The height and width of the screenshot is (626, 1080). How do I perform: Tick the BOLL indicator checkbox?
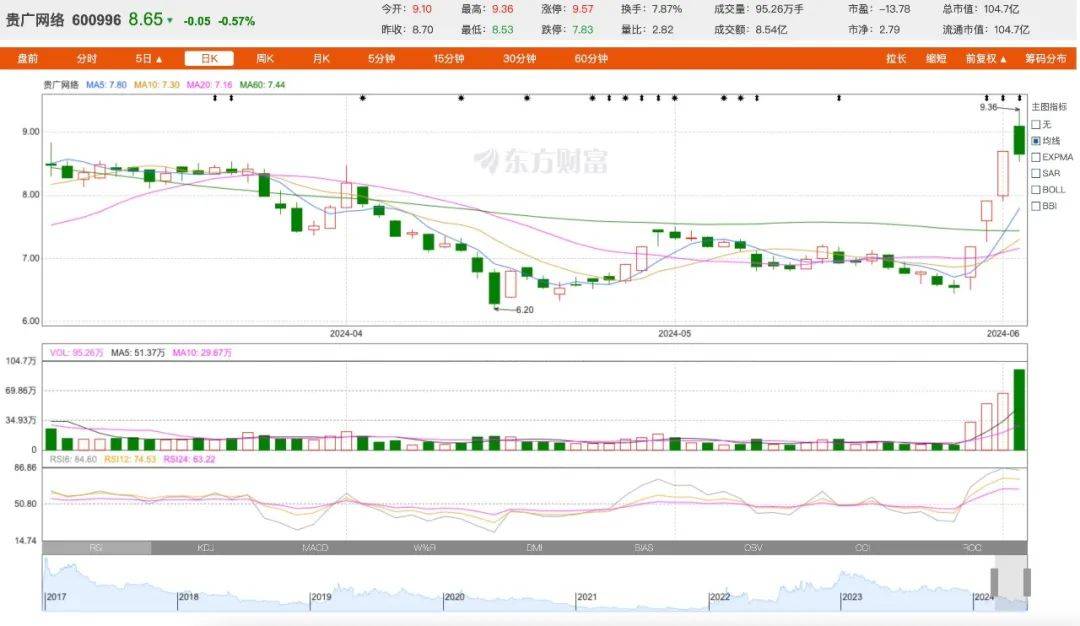tap(1036, 189)
